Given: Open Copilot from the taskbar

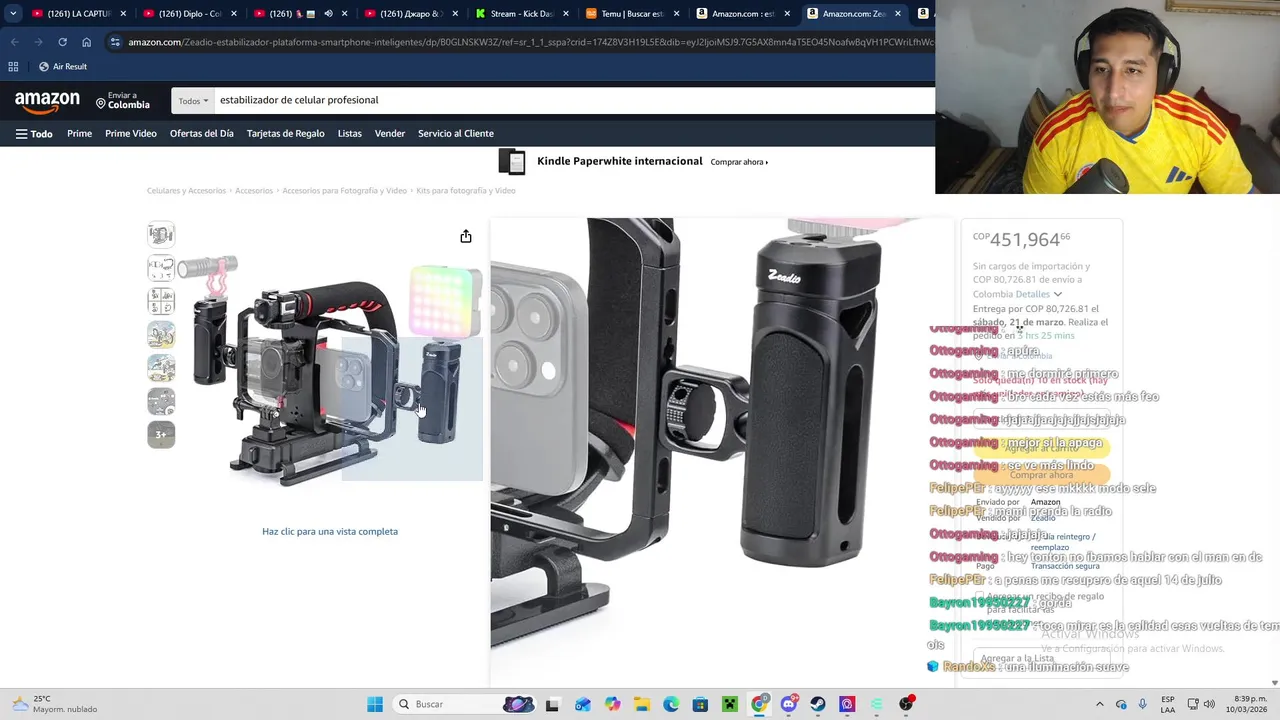Looking at the screenshot, I should click(612, 704).
